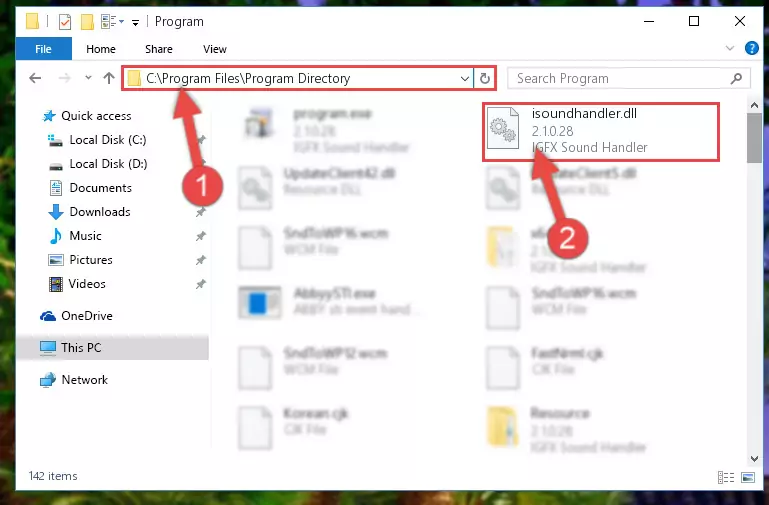The image size is (769, 505).
Task: Switch to Details view in status bar
Action: [x=725, y=477]
